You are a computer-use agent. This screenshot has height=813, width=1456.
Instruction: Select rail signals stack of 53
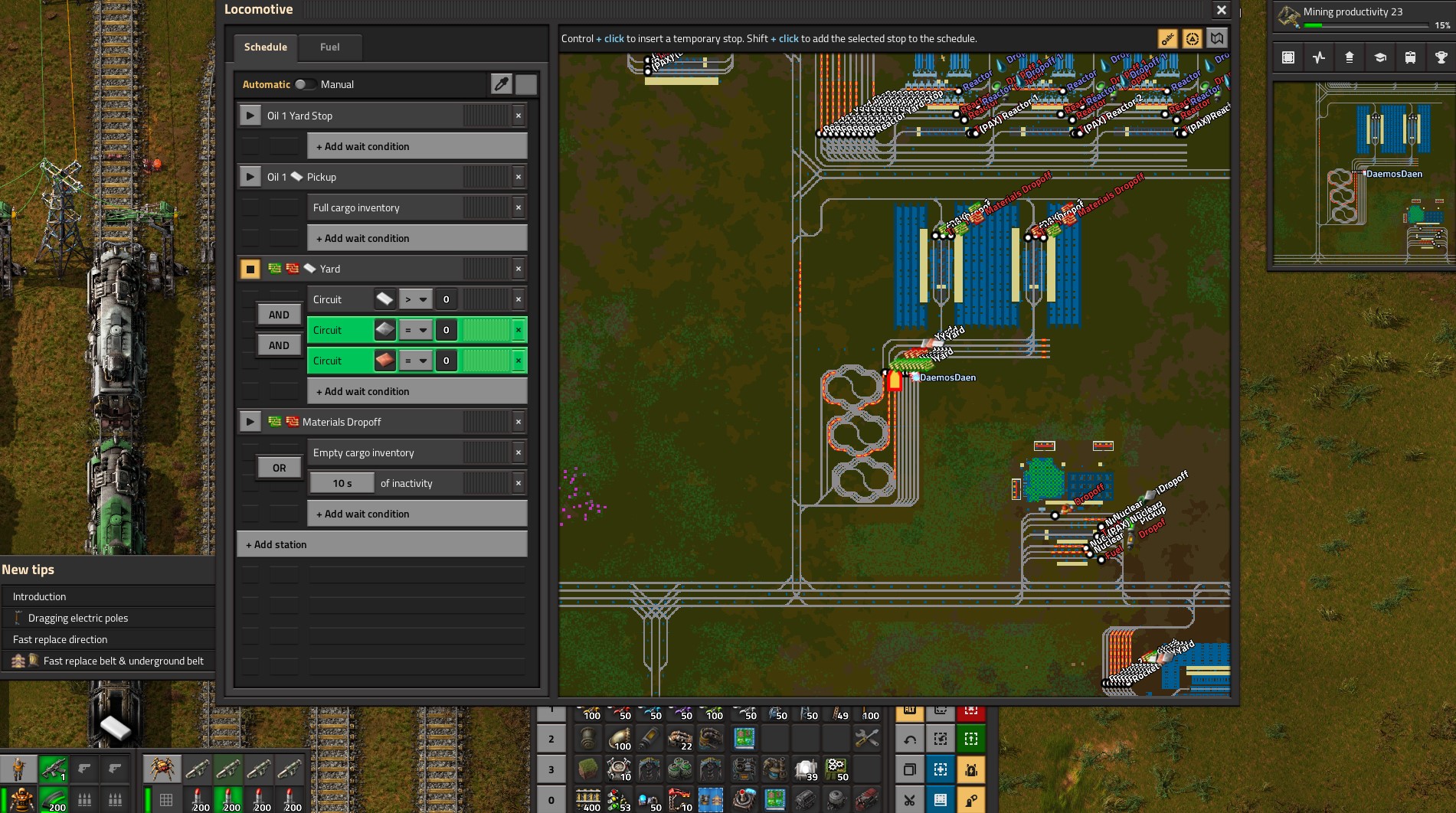(x=619, y=799)
